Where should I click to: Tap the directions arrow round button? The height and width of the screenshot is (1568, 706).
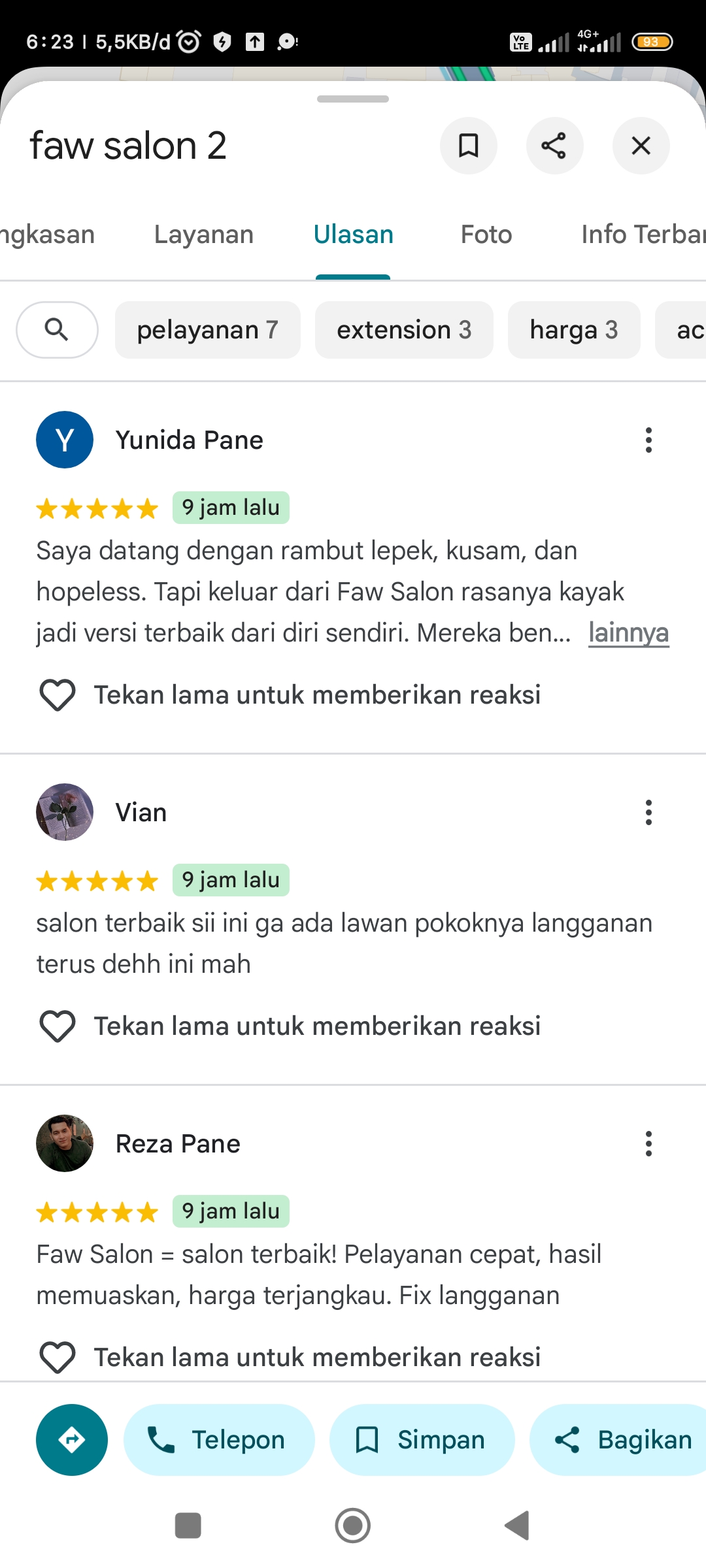[x=72, y=1440]
